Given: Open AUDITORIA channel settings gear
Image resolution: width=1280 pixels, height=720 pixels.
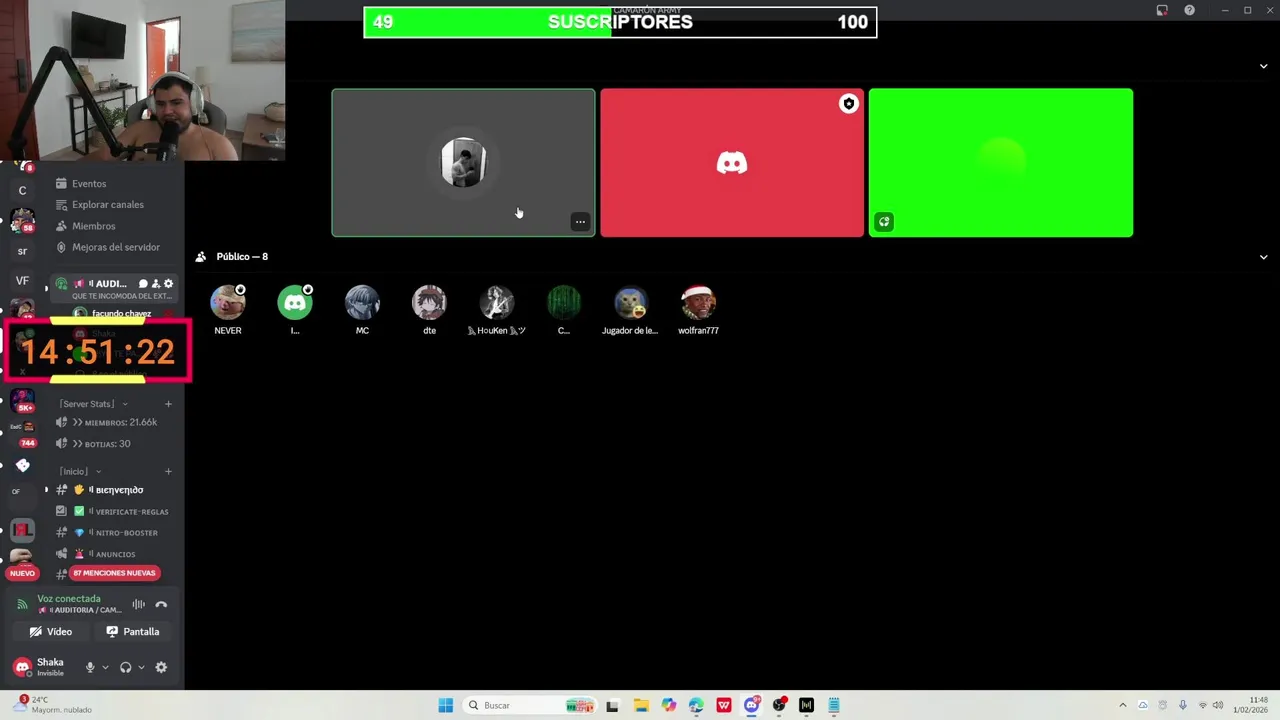Looking at the screenshot, I should click(x=168, y=284).
